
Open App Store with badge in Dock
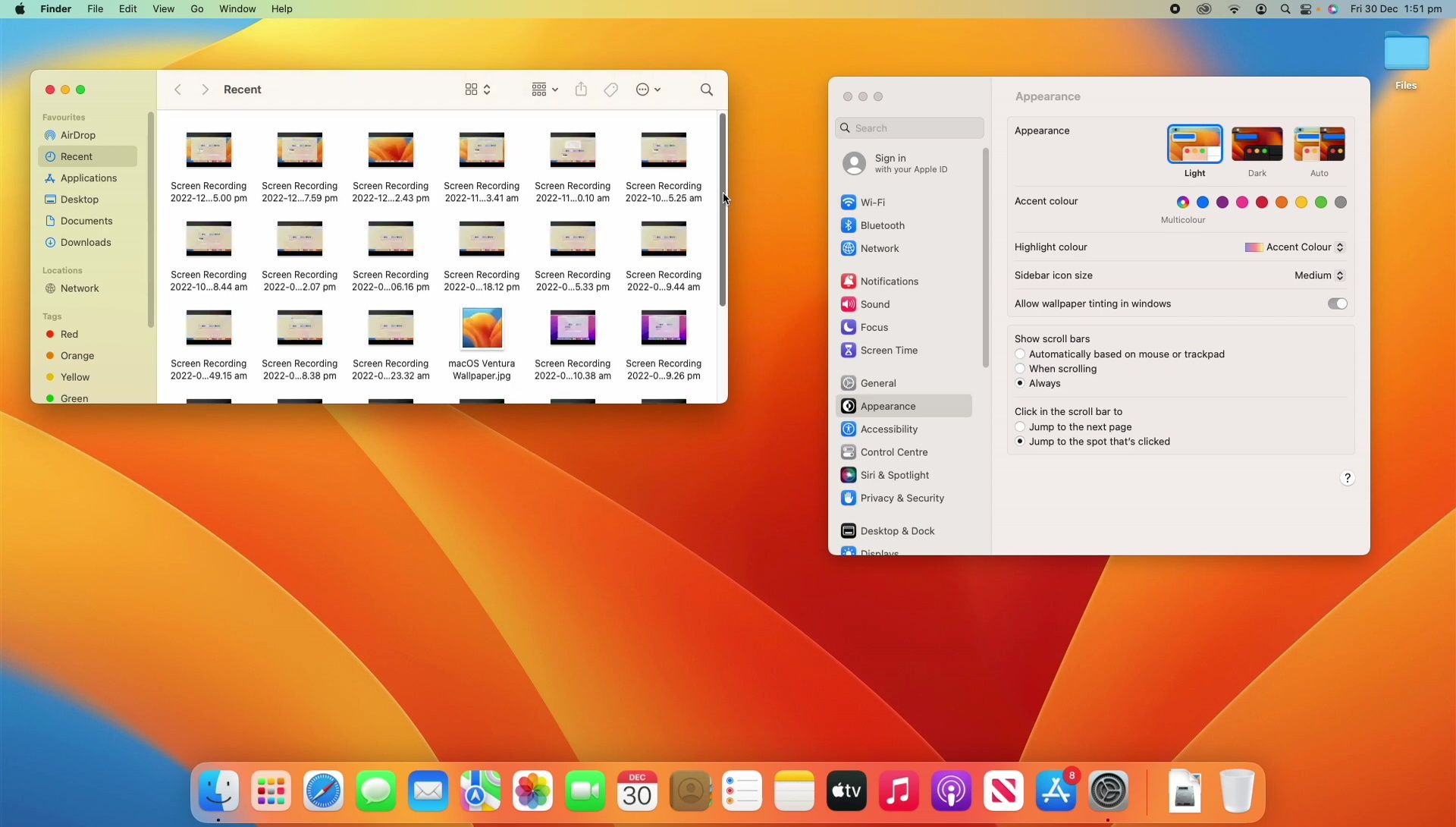1056,791
